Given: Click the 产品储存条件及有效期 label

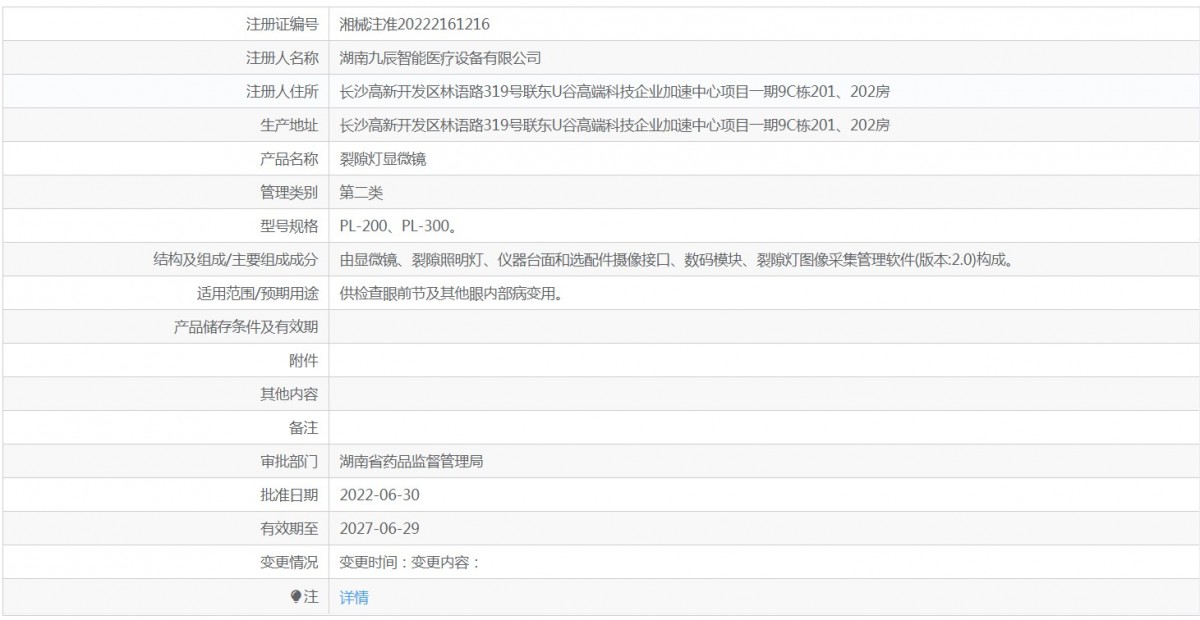Looking at the screenshot, I should pyautogui.click(x=246, y=327).
